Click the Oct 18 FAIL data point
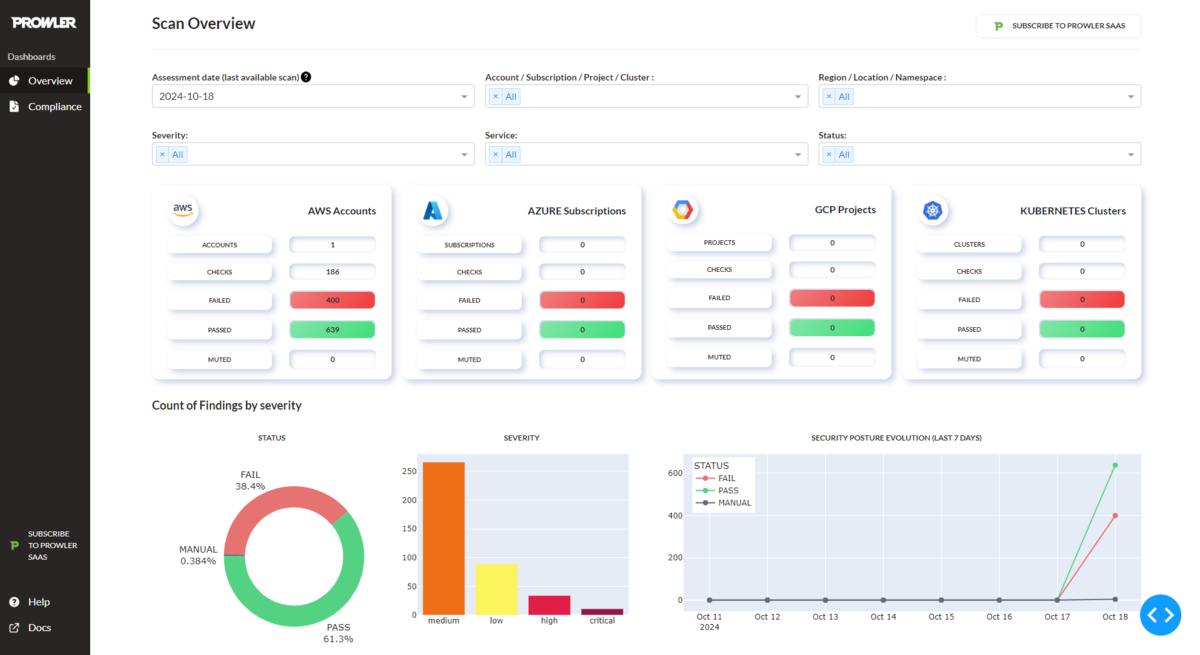 (1115, 516)
